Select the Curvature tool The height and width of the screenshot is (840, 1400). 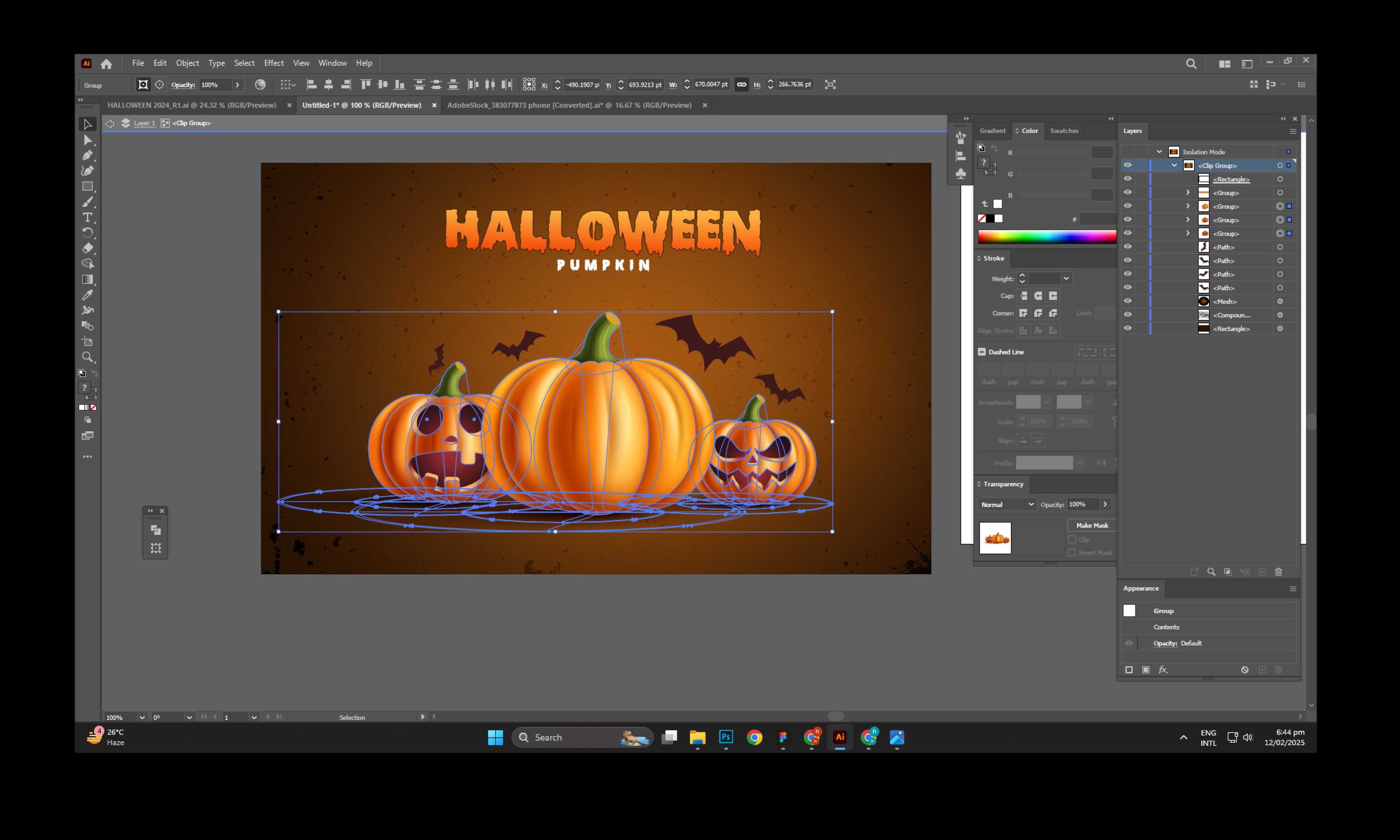(x=87, y=170)
